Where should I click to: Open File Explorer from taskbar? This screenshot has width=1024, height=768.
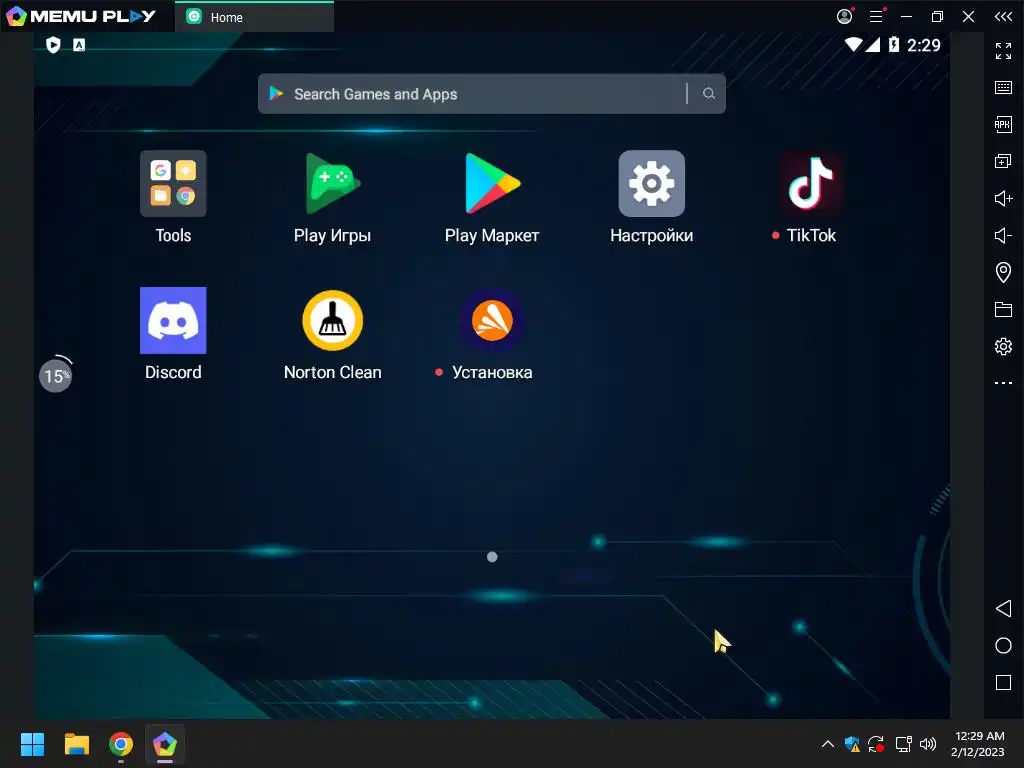76,744
